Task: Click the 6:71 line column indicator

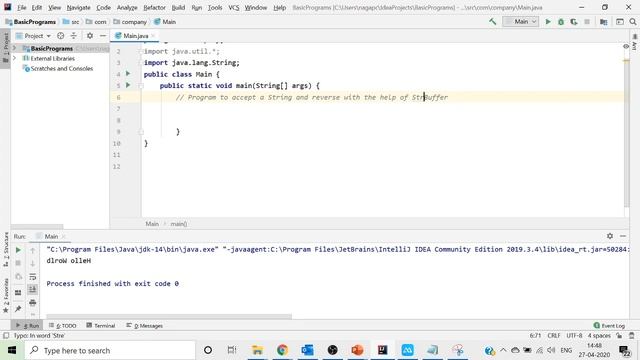Action: (535, 336)
